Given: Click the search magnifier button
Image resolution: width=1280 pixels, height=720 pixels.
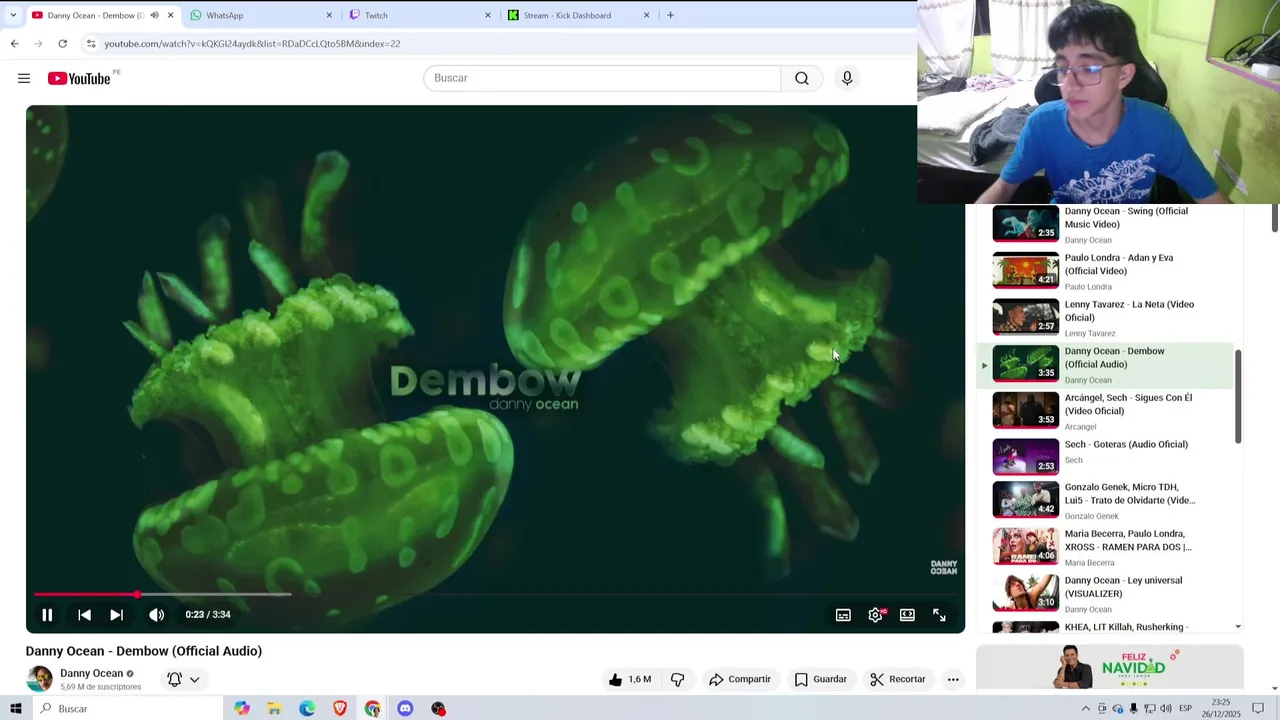Looking at the screenshot, I should [802, 78].
